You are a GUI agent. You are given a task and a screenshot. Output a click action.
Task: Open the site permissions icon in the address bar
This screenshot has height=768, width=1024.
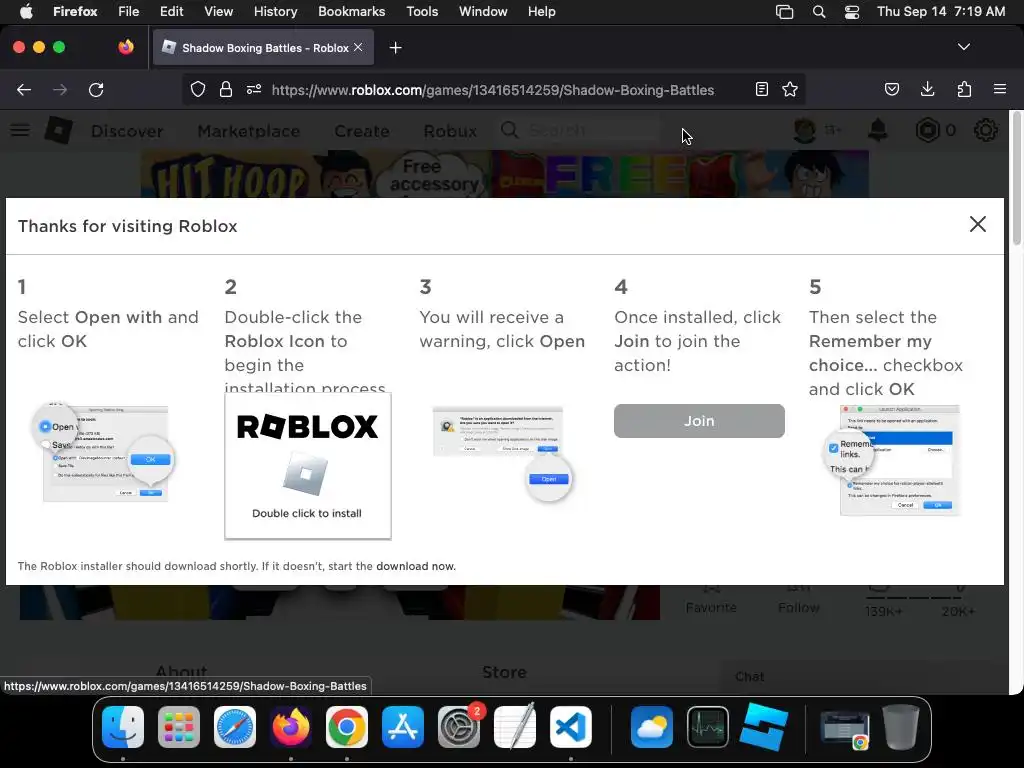click(254, 89)
